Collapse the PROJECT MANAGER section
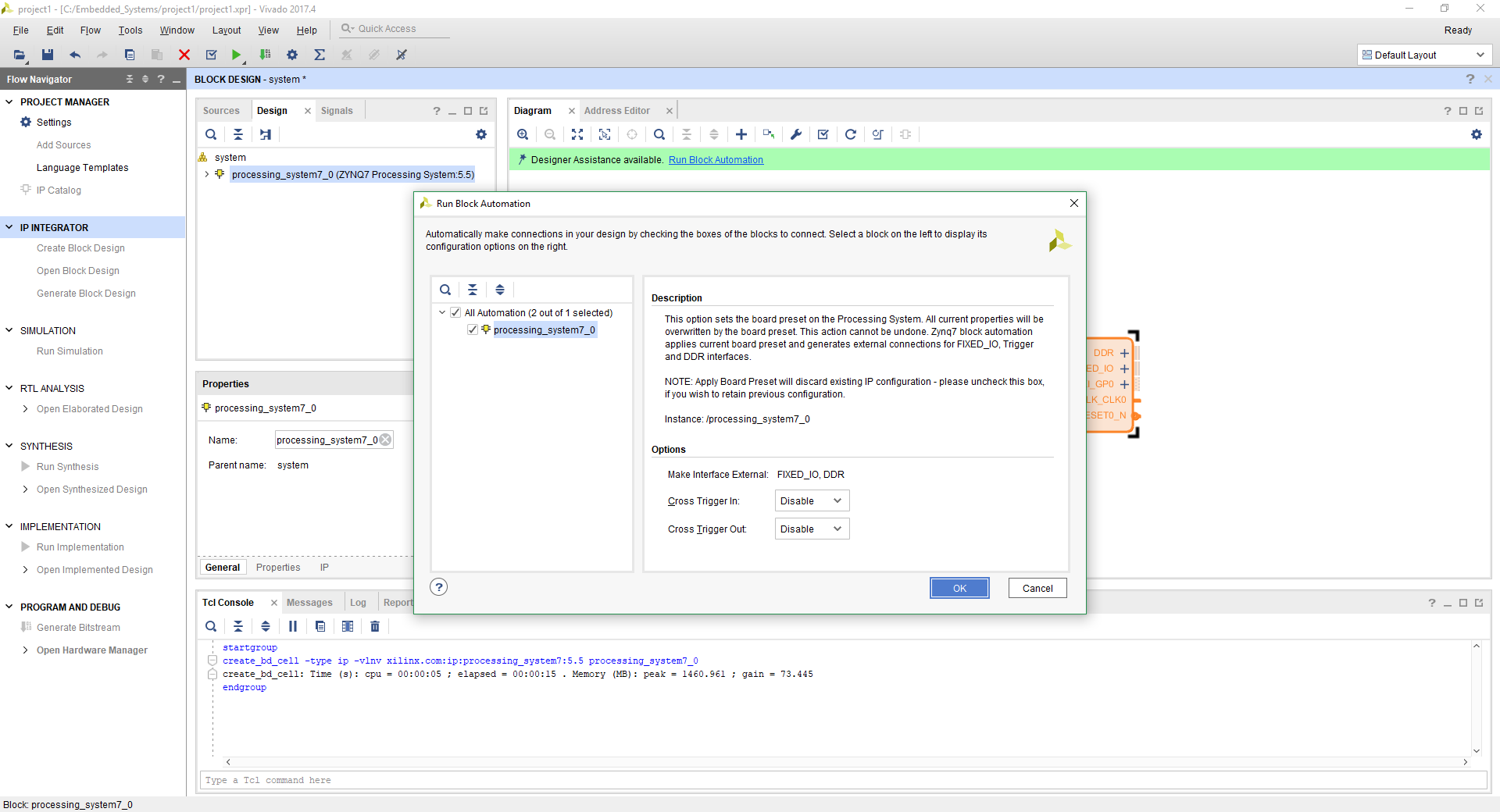Image resolution: width=1500 pixels, height=812 pixels. (9, 101)
